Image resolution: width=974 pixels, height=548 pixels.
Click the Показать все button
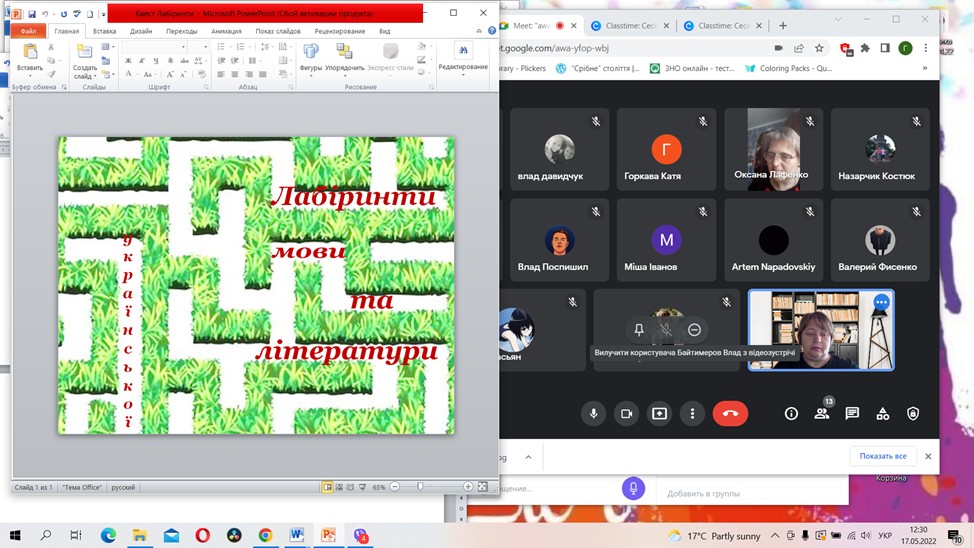(883, 456)
